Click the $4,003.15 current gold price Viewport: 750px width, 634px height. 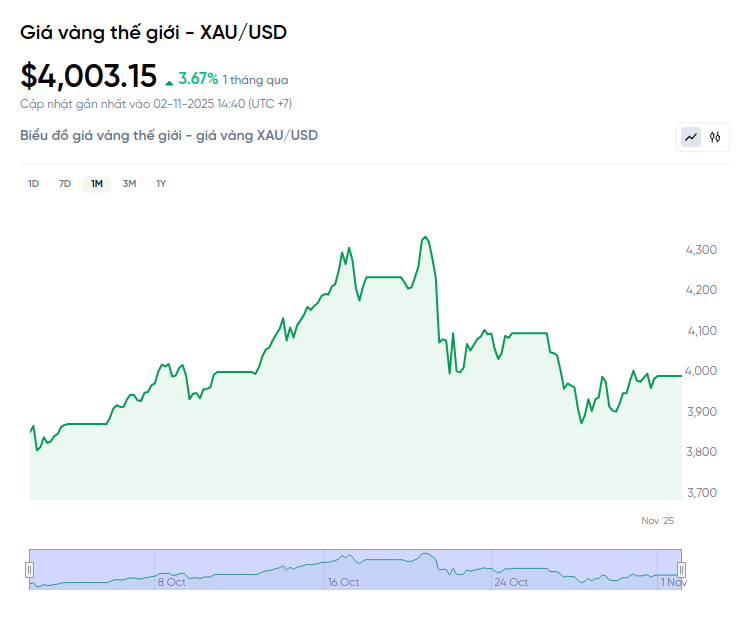[x=89, y=76]
